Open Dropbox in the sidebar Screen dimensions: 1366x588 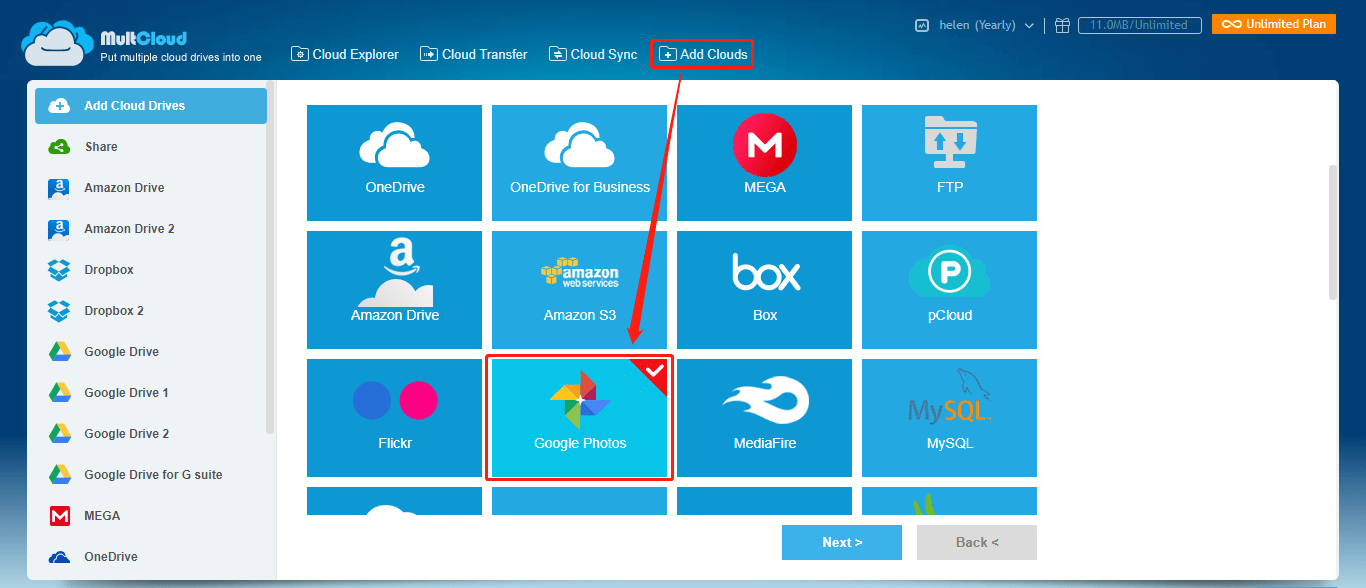click(x=151, y=270)
